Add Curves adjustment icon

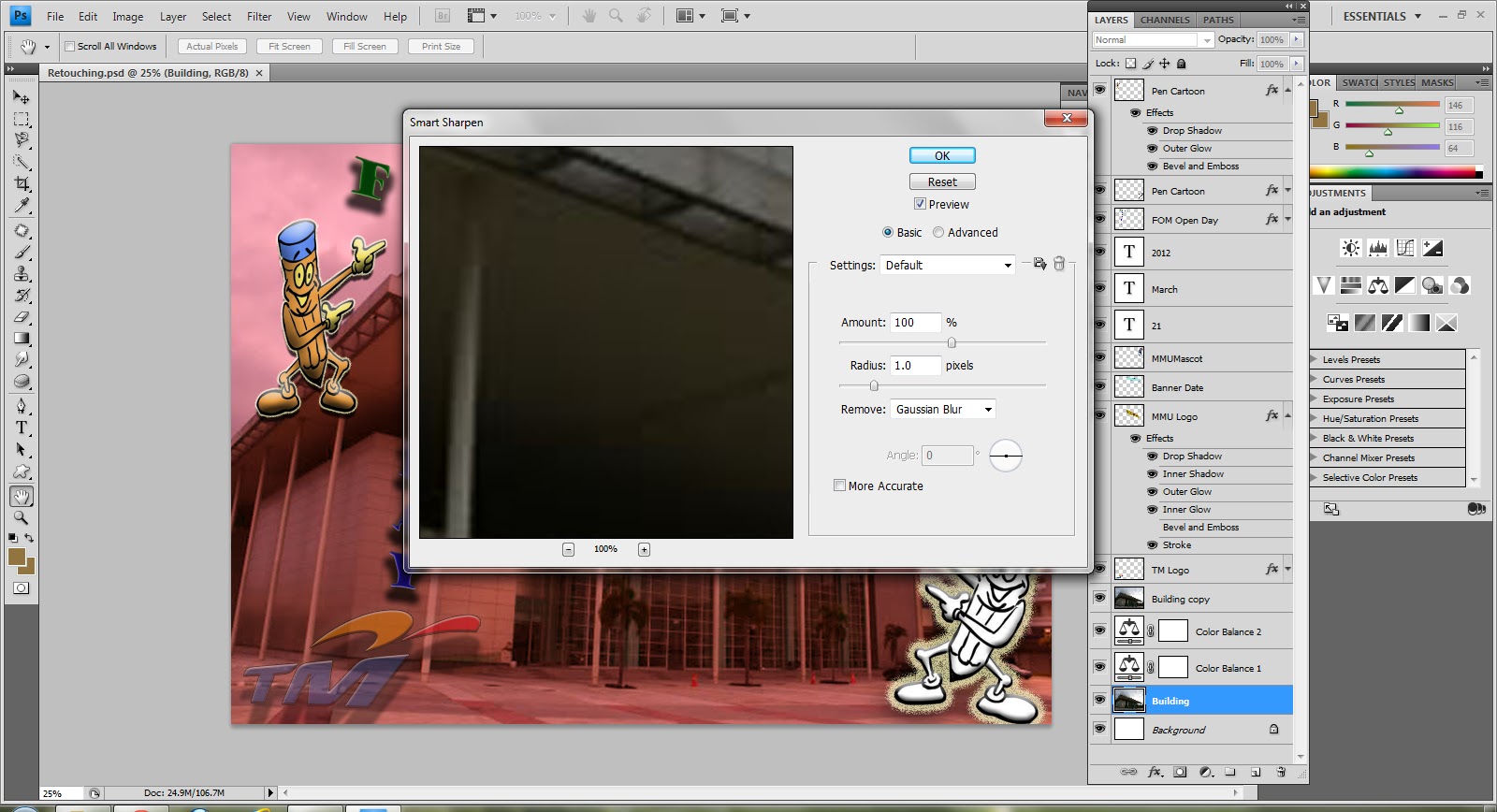(1405, 248)
